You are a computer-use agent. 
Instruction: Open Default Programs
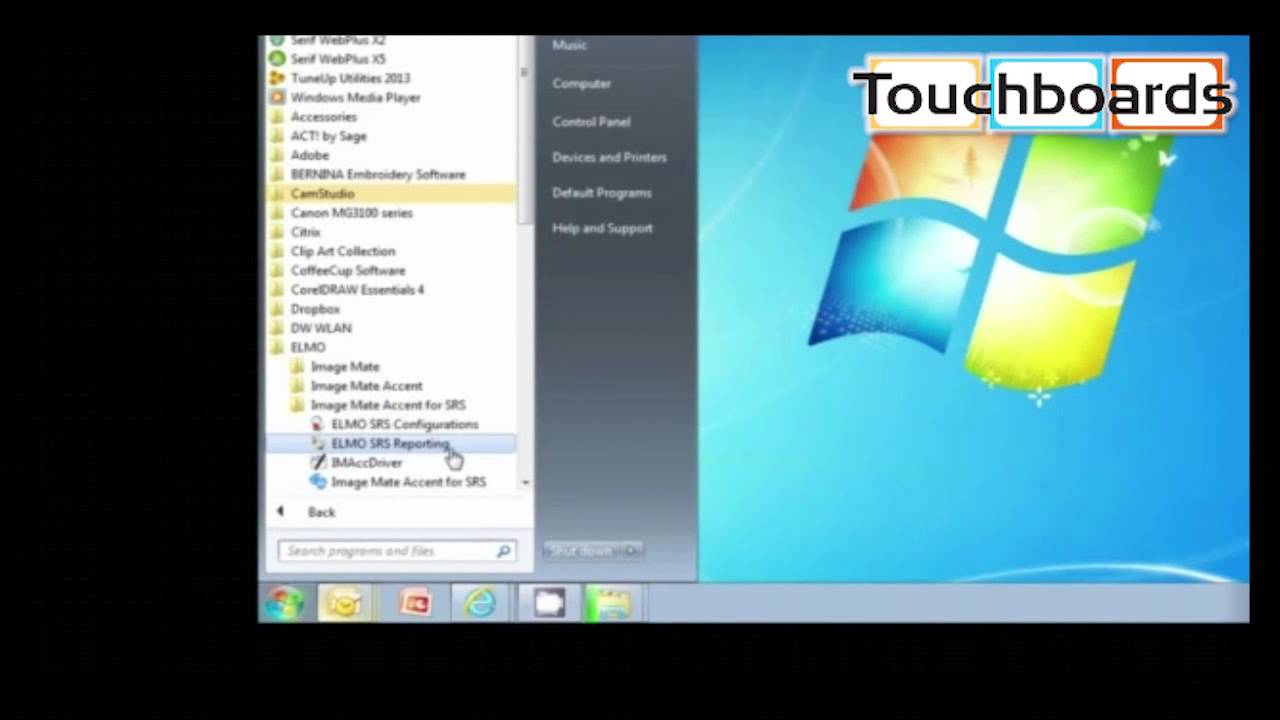click(601, 192)
